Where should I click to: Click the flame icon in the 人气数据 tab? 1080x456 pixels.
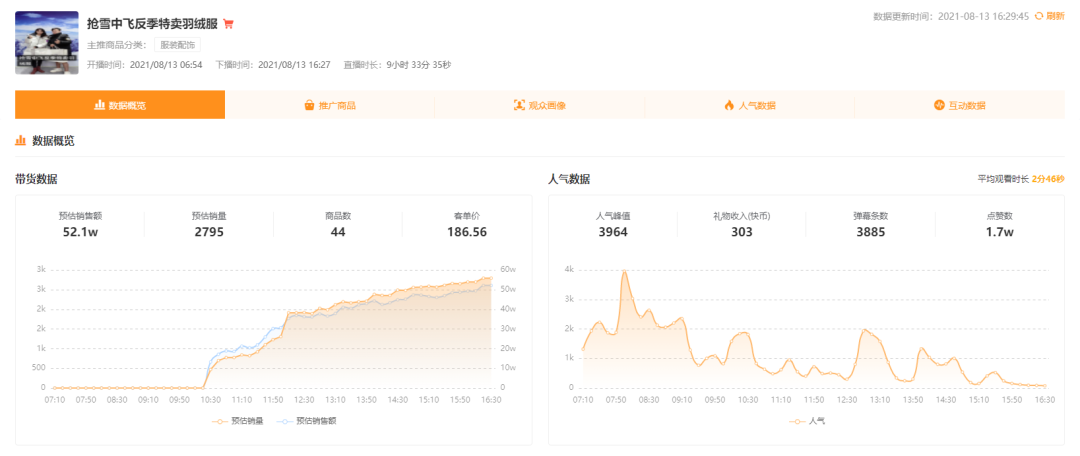pos(729,105)
